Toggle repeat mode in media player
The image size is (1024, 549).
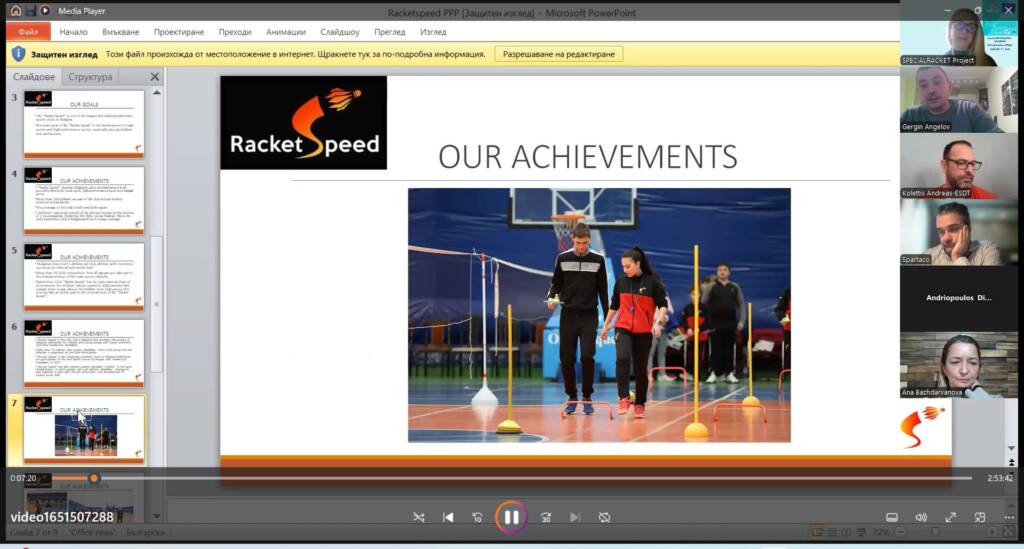(x=605, y=517)
